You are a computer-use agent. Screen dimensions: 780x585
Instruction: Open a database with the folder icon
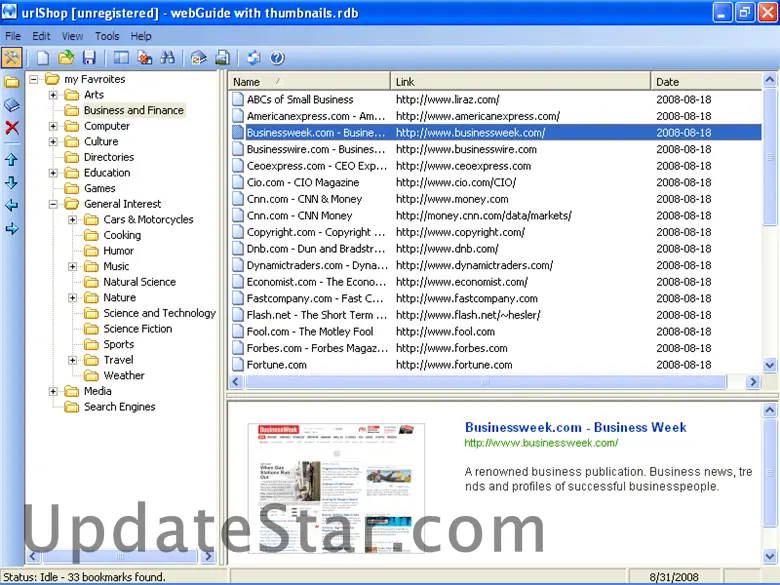(x=66, y=58)
